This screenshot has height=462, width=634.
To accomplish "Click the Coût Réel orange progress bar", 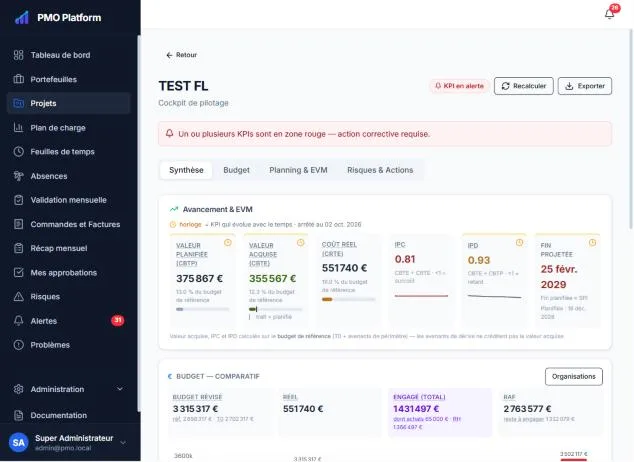I will [349, 300].
